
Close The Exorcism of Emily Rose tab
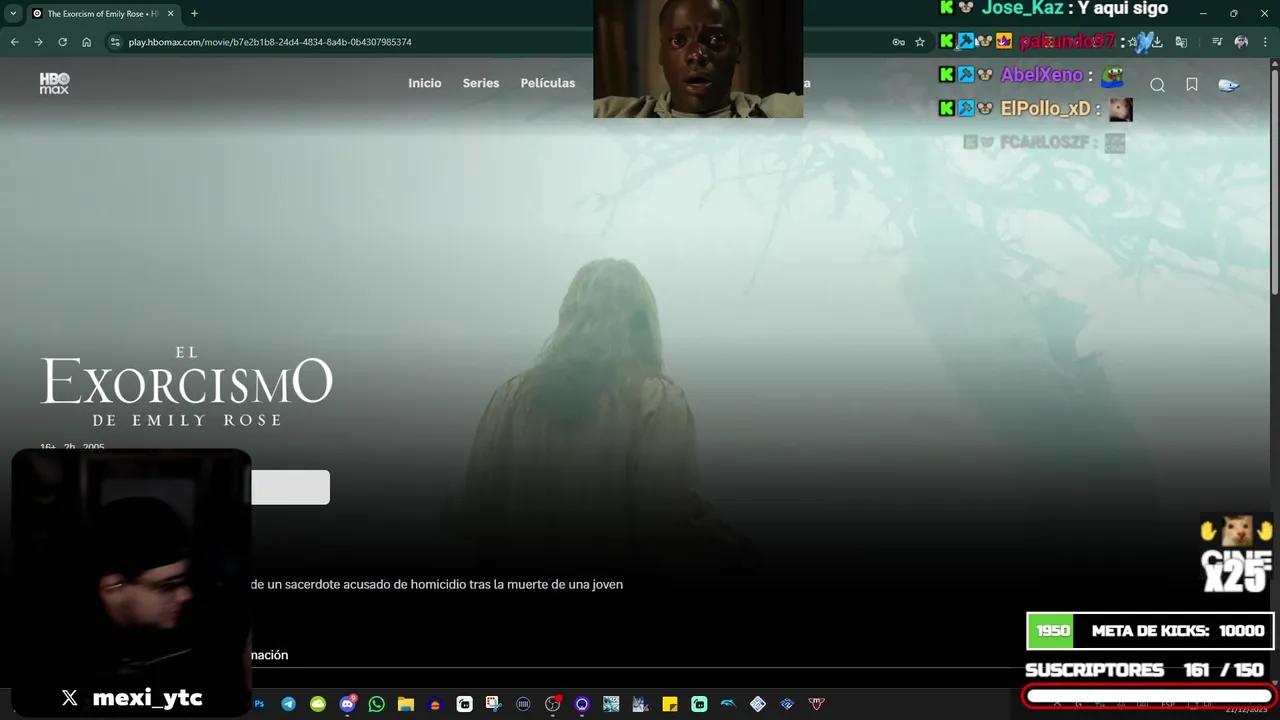[170, 14]
